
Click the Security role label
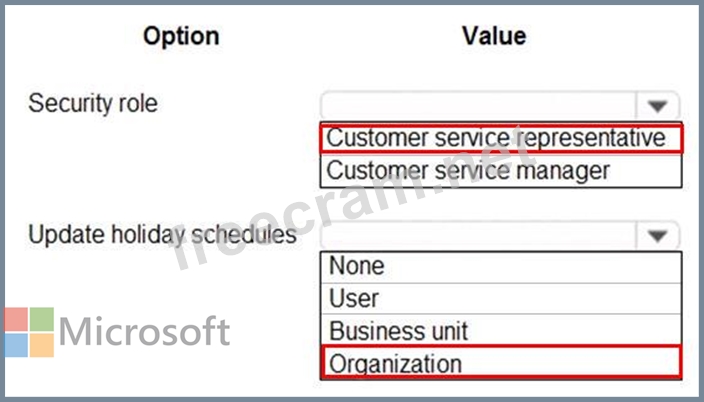[x=93, y=103]
